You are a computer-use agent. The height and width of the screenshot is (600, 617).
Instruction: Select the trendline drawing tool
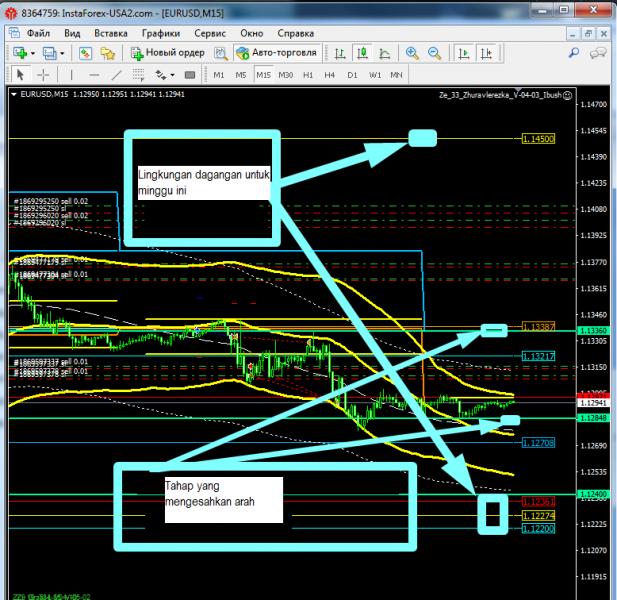117,74
